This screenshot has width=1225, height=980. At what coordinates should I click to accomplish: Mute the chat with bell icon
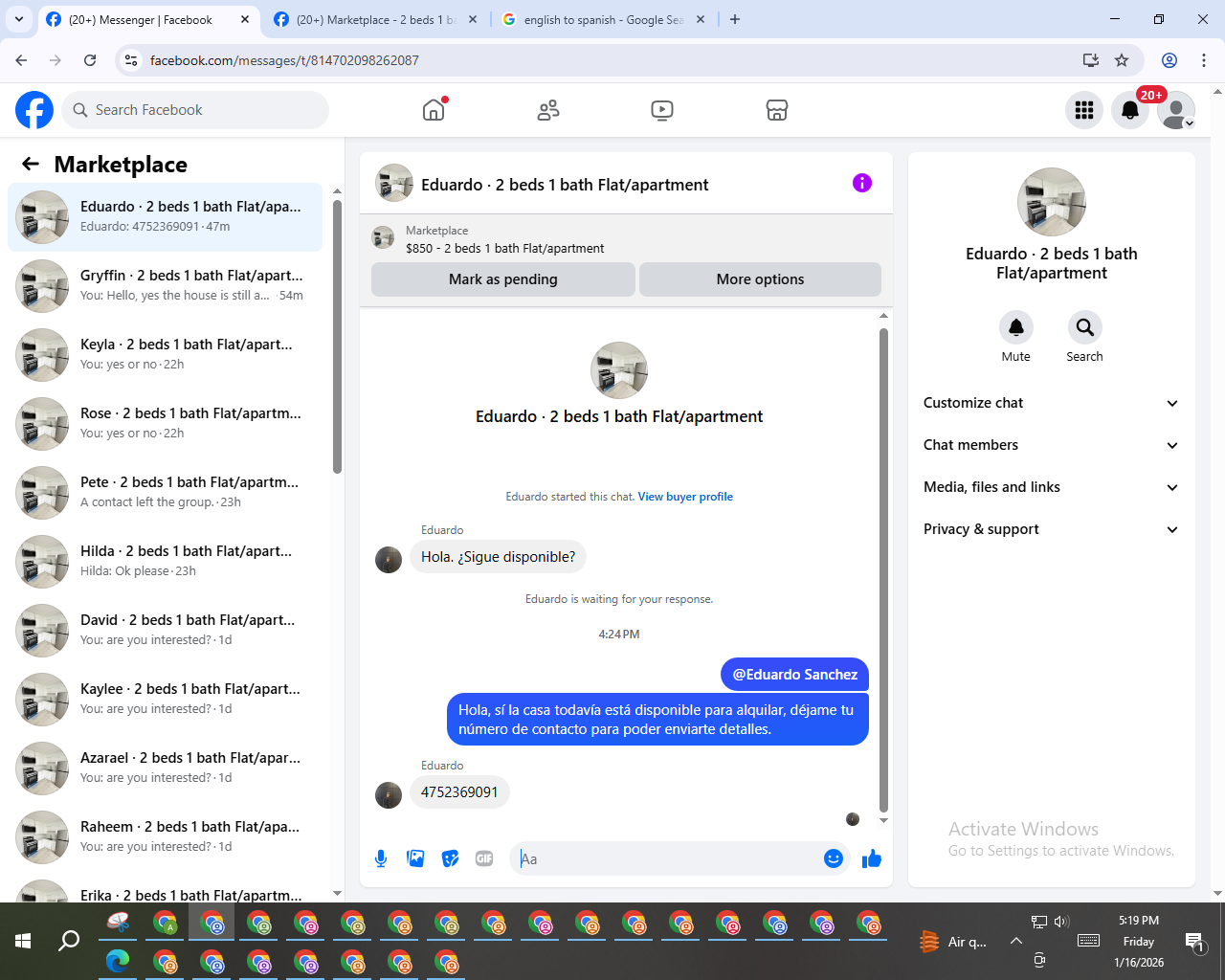tap(1016, 327)
